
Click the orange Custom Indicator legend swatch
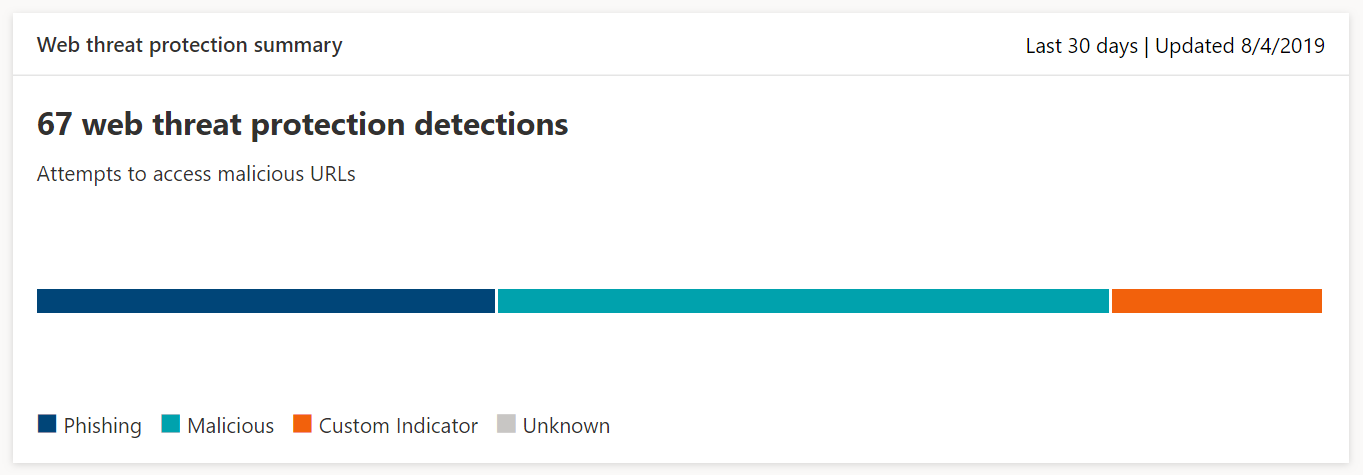(302, 424)
